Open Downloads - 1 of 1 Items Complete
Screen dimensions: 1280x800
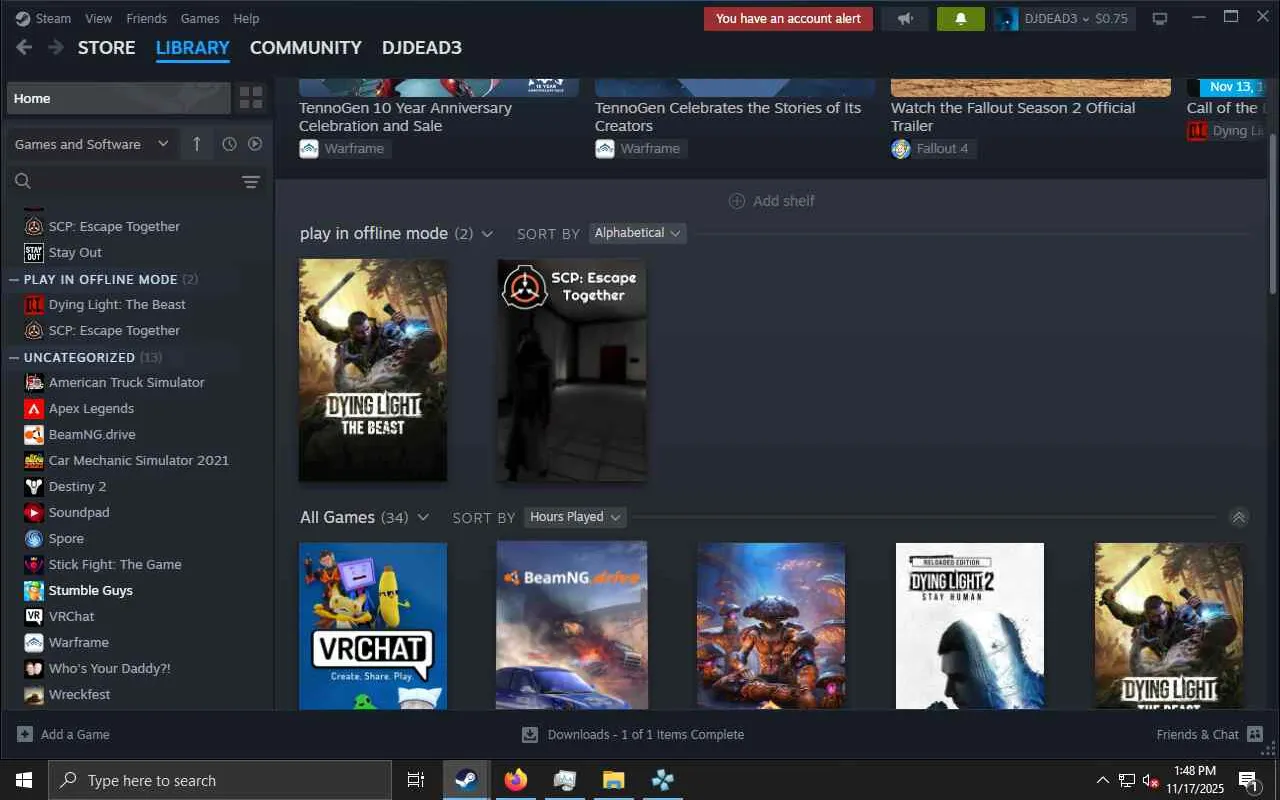pyautogui.click(x=646, y=734)
